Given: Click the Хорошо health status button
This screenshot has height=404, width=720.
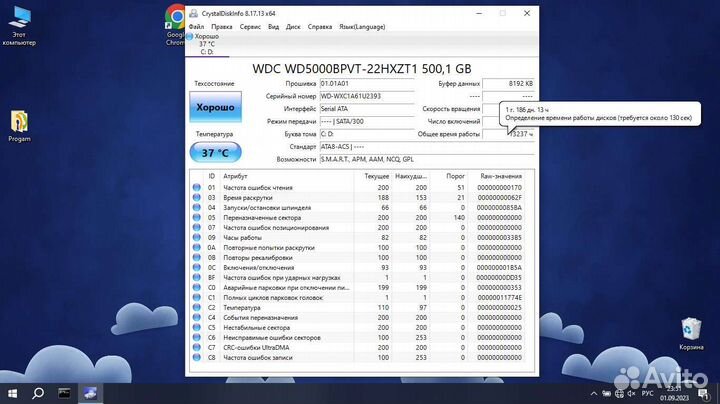Looking at the screenshot, I should click(215, 107).
